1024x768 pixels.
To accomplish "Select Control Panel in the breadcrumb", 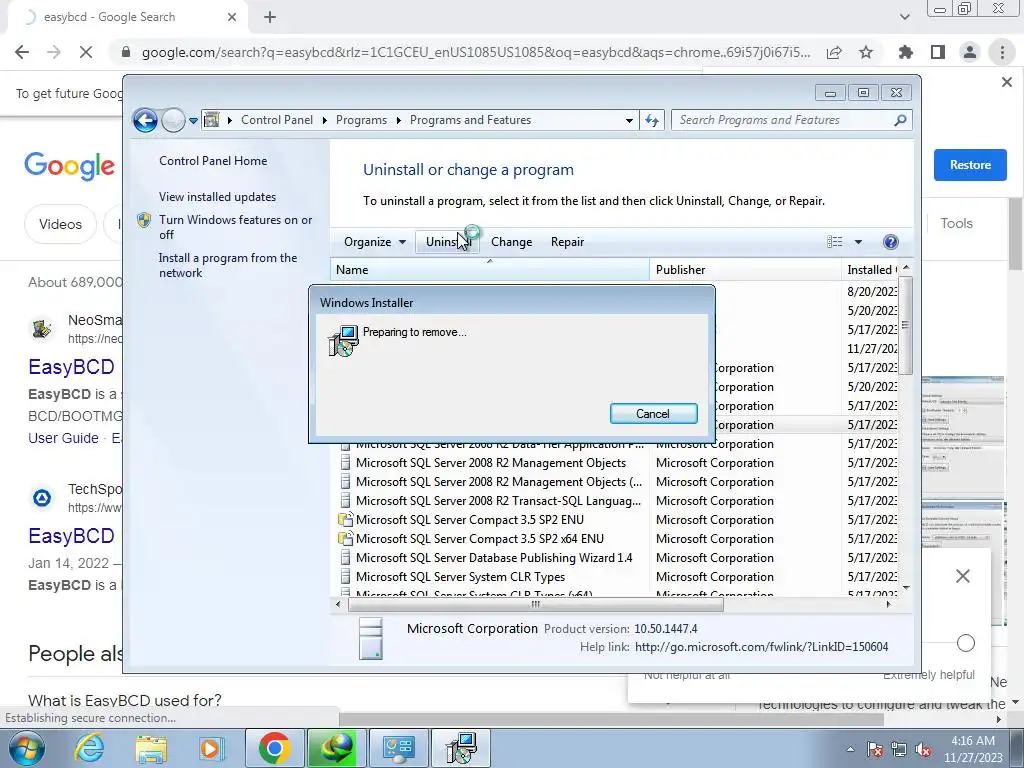I will pos(277,120).
